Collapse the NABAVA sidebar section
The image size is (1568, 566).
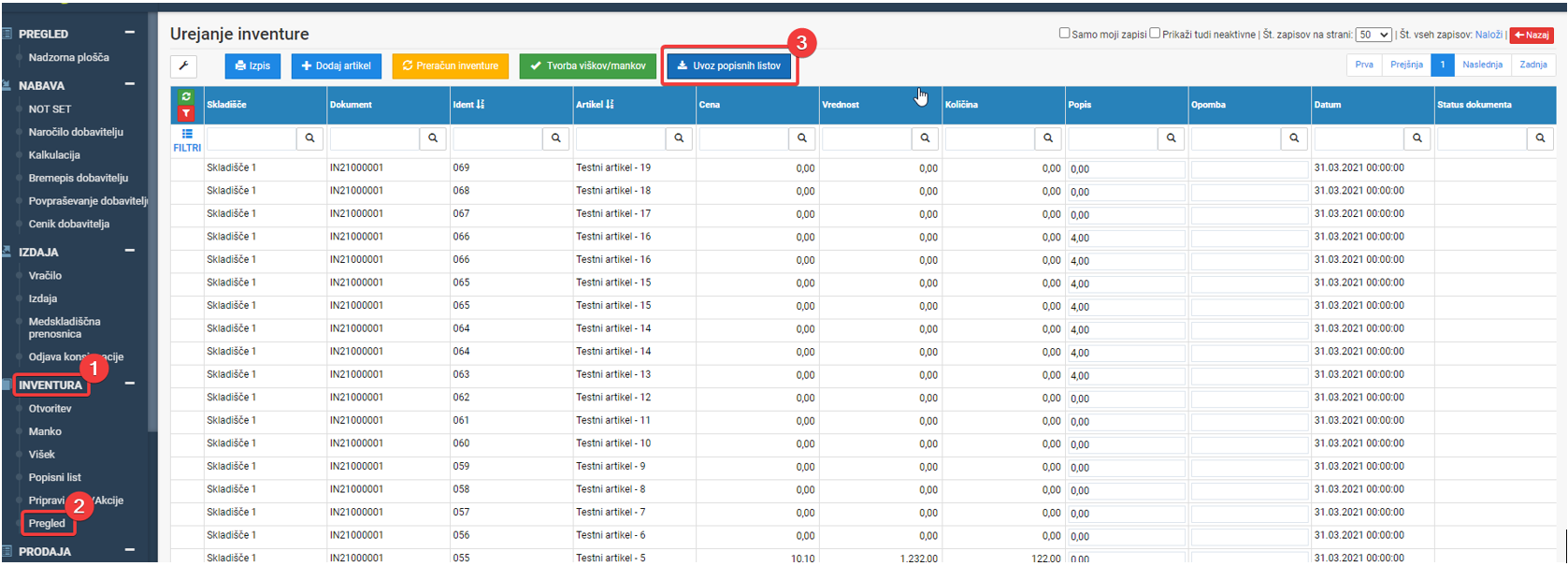(130, 84)
